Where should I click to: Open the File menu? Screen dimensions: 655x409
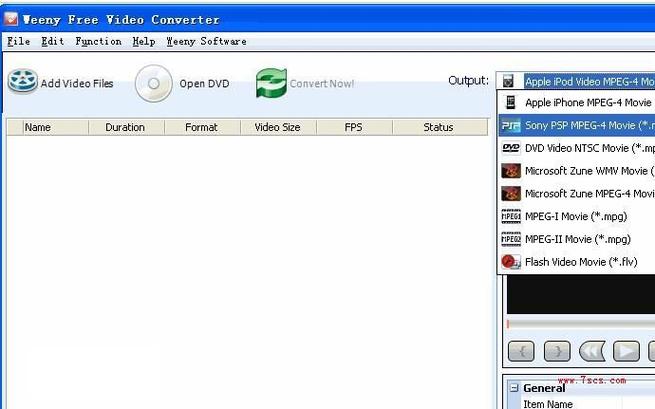click(x=18, y=41)
